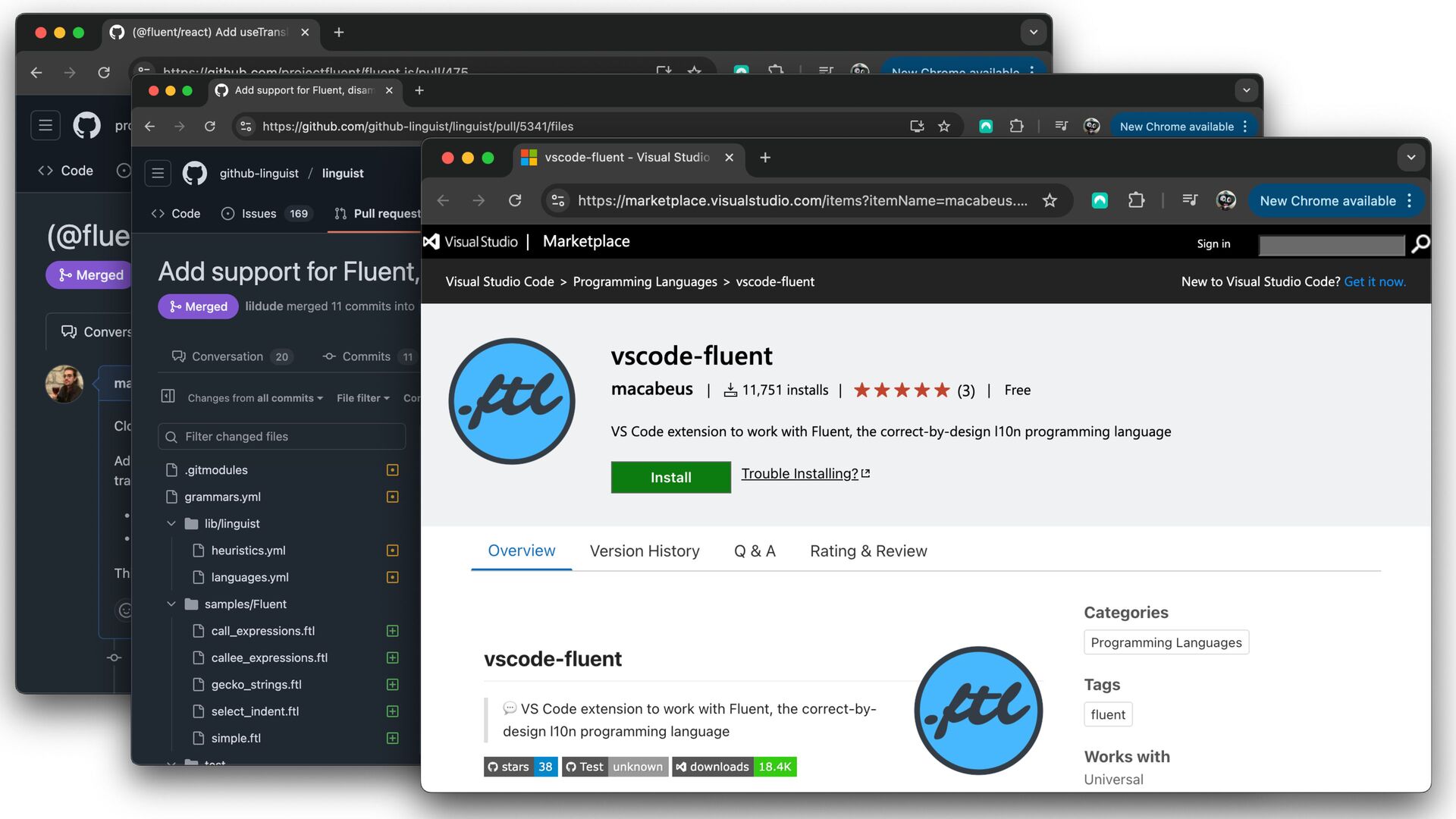
Task: Click the GitHub logo in the linguist window
Action: pos(195,174)
